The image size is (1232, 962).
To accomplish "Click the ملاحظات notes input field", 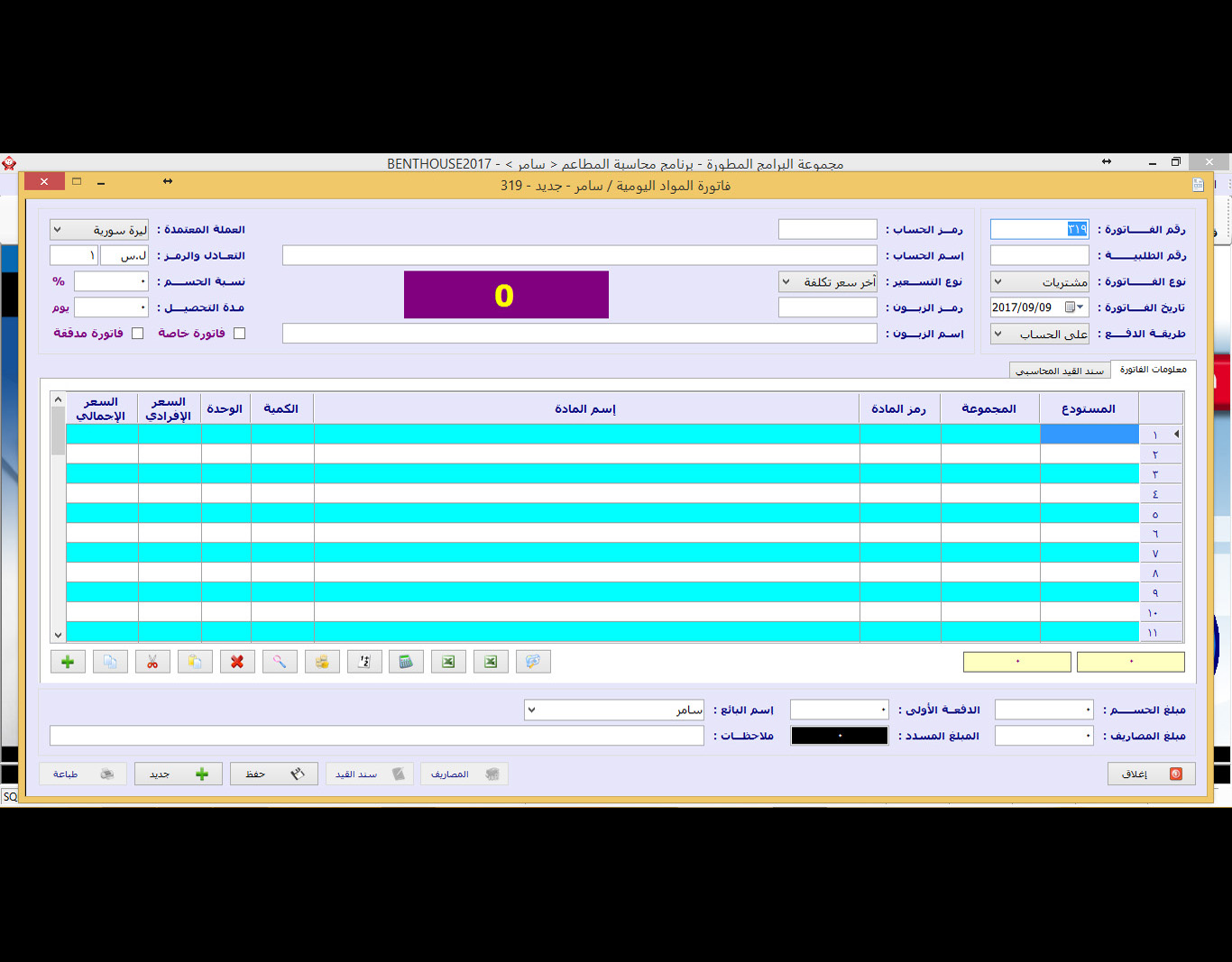I will [x=376, y=736].
